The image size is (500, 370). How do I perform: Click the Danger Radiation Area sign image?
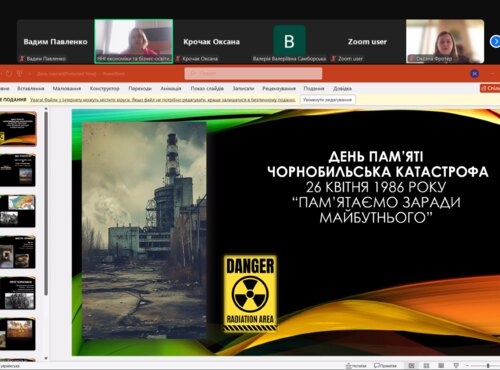[250, 293]
